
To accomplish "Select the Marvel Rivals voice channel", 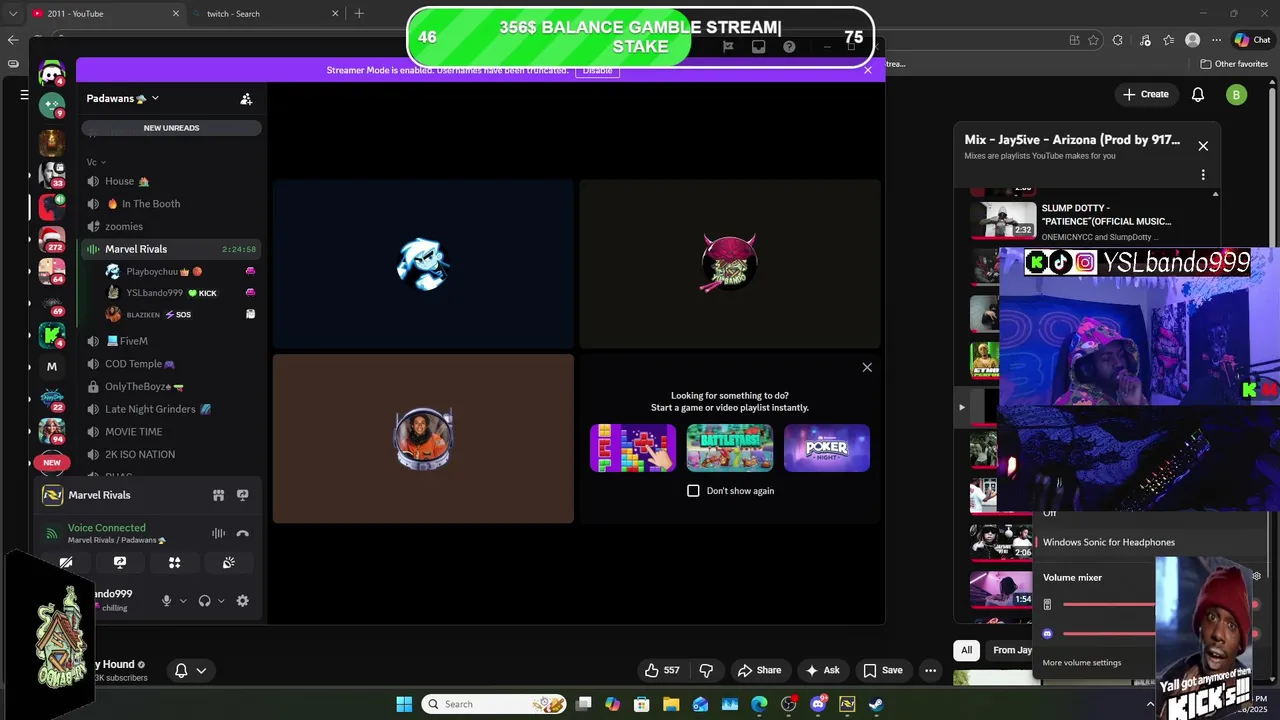I will pyautogui.click(x=170, y=249).
